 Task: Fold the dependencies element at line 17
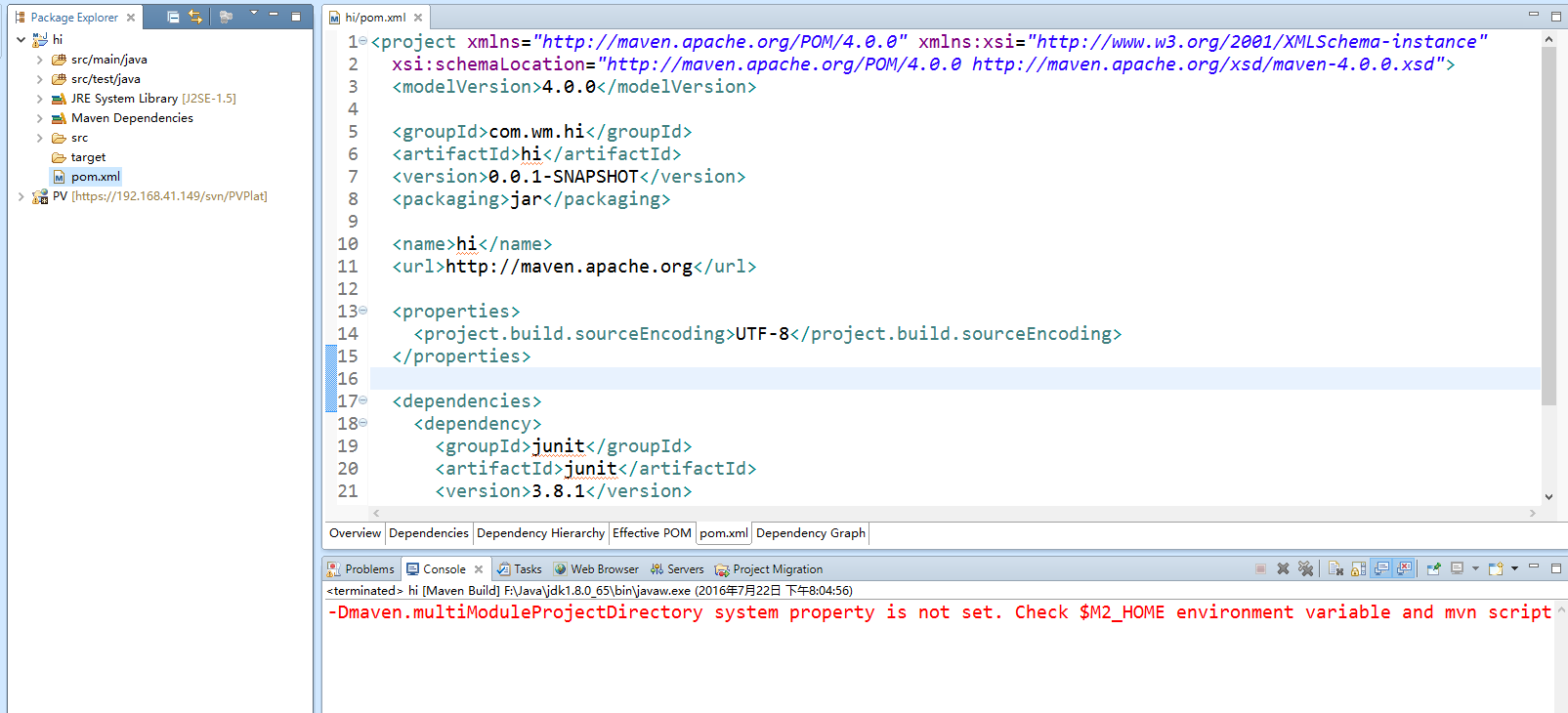pos(363,400)
